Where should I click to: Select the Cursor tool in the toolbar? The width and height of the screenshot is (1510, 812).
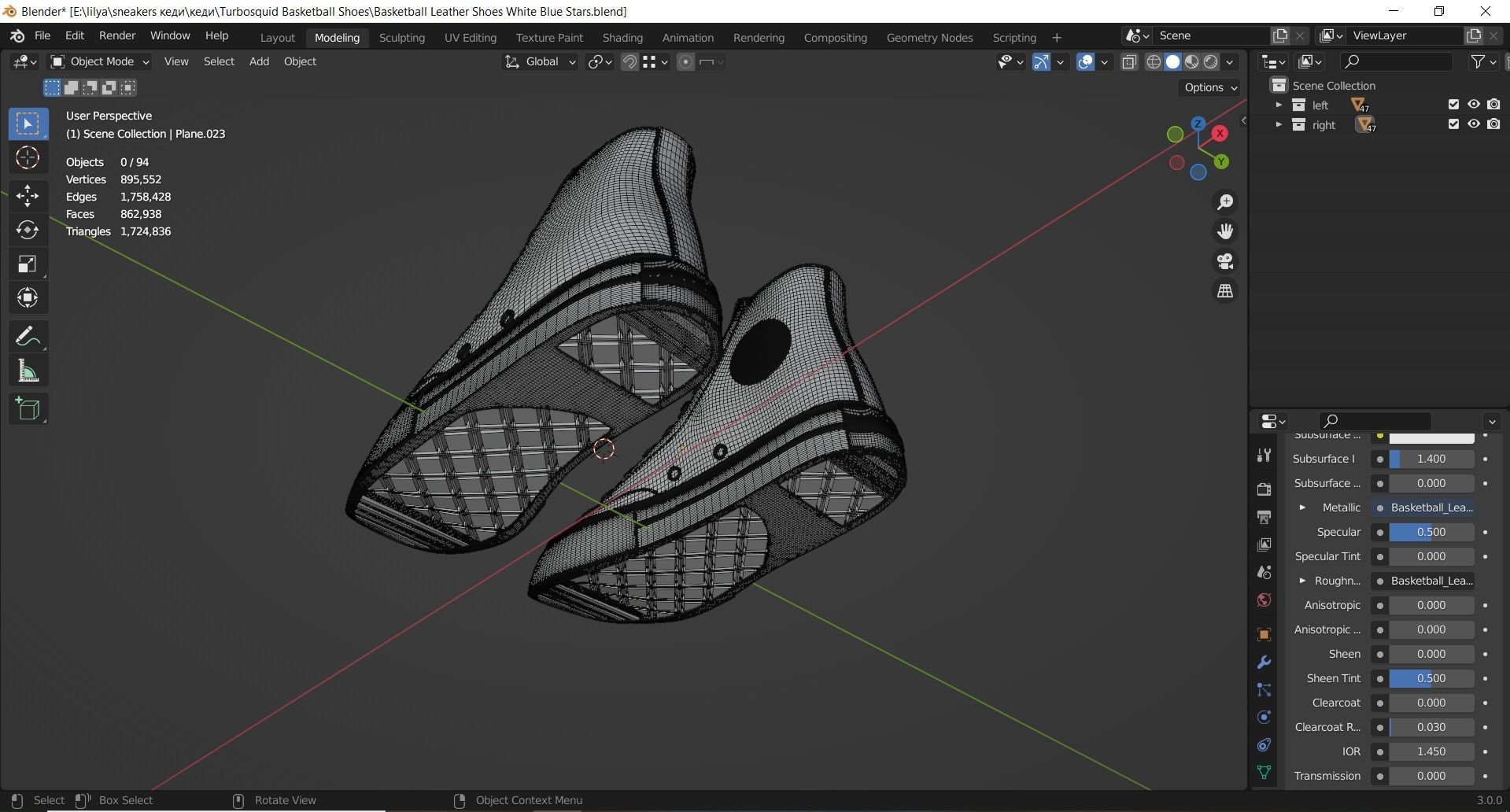[x=28, y=158]
